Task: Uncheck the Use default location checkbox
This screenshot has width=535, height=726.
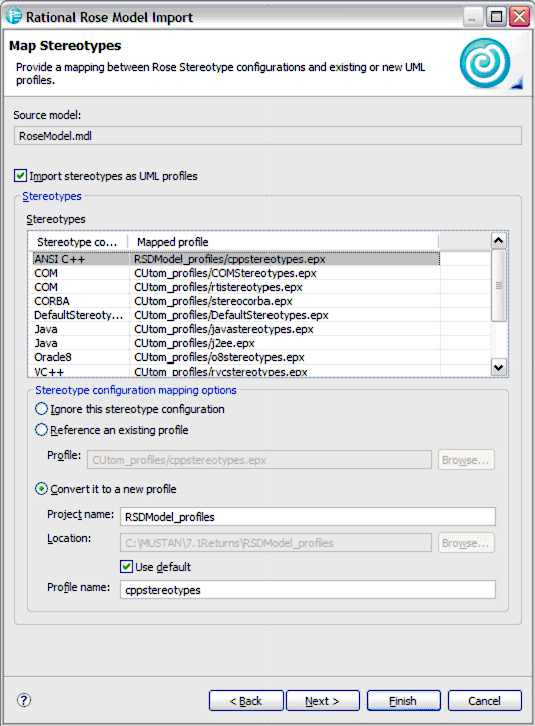Action: point(126,566)
